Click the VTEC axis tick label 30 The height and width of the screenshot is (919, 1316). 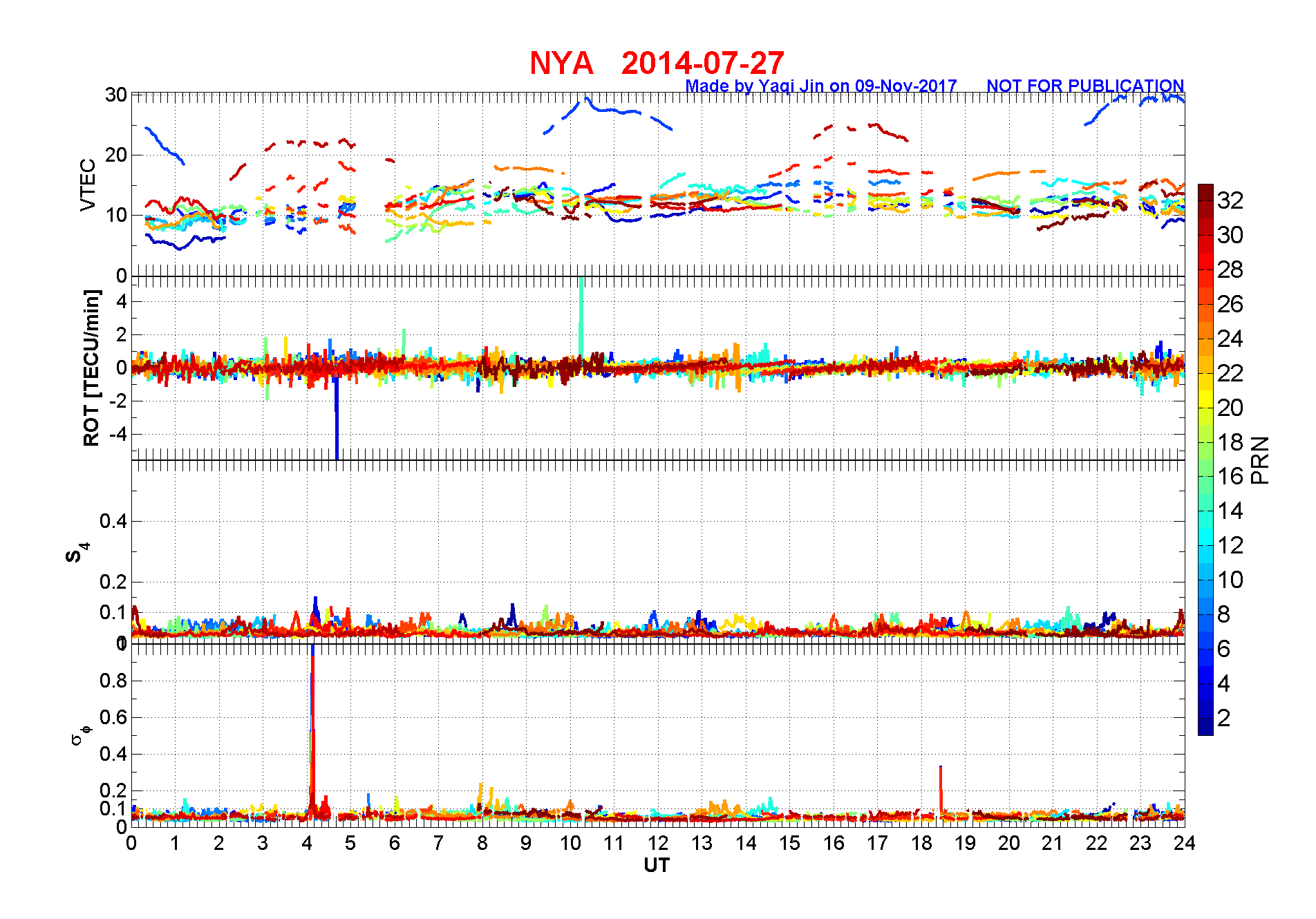pyautogui.click(x=115, y=95)
